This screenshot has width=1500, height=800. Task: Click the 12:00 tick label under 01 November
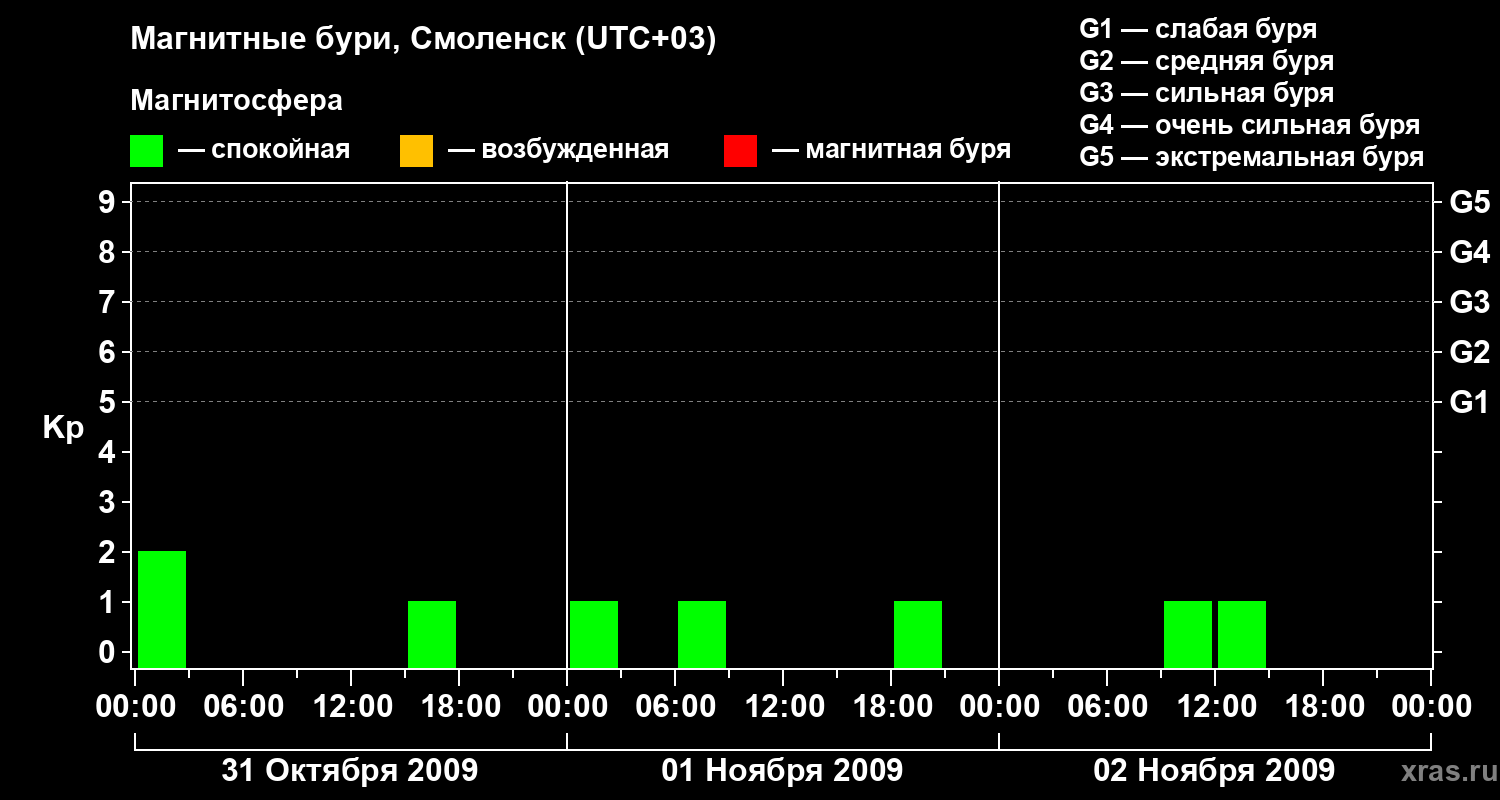pyautogui.click(x=783, y=707)
